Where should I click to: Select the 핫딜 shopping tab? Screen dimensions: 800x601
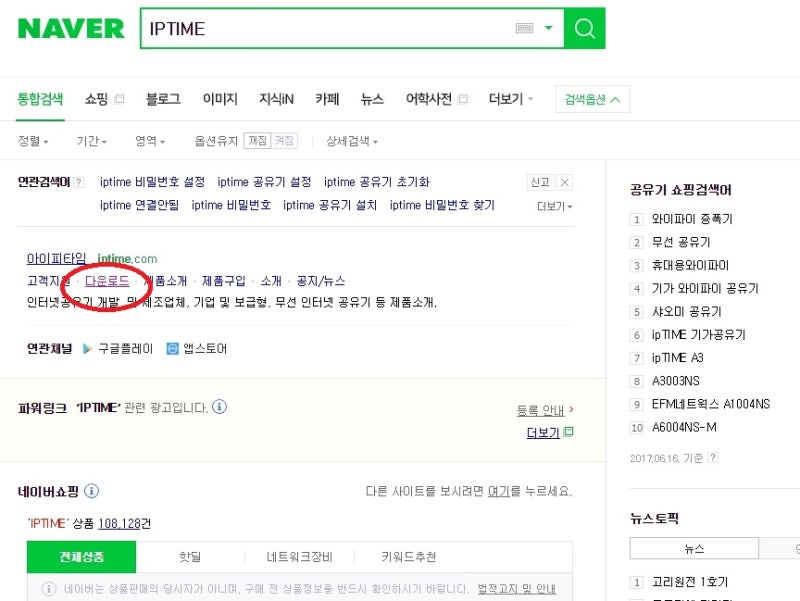point(190,557)
